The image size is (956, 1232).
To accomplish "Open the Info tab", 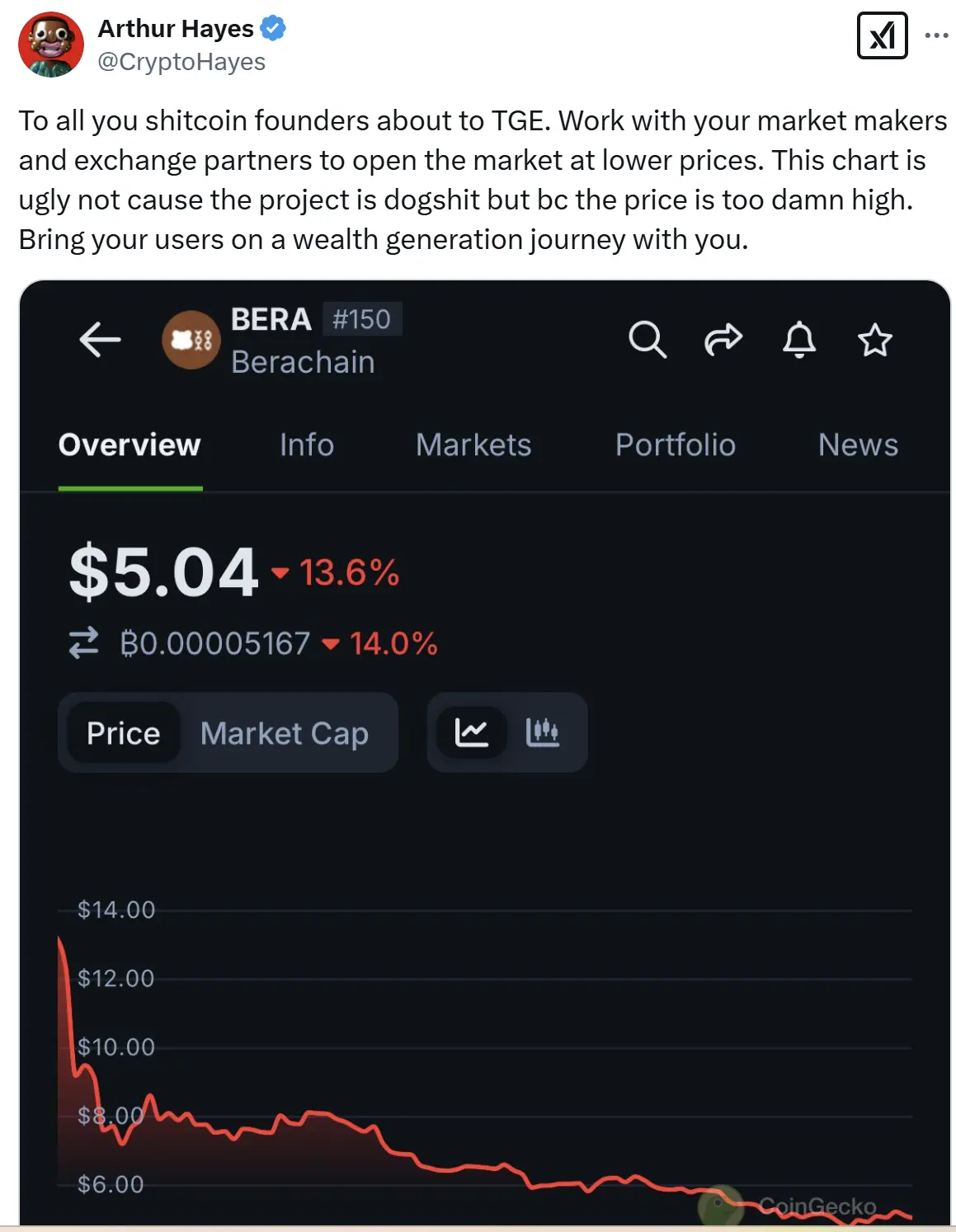I will coord(306,445).
